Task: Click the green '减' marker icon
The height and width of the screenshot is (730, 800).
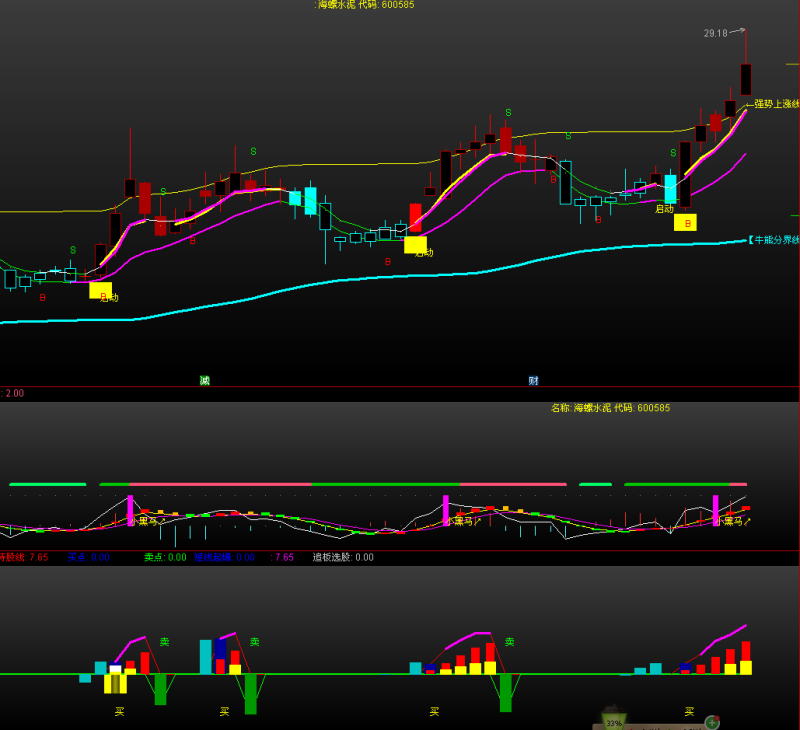Action: (205, 380)
